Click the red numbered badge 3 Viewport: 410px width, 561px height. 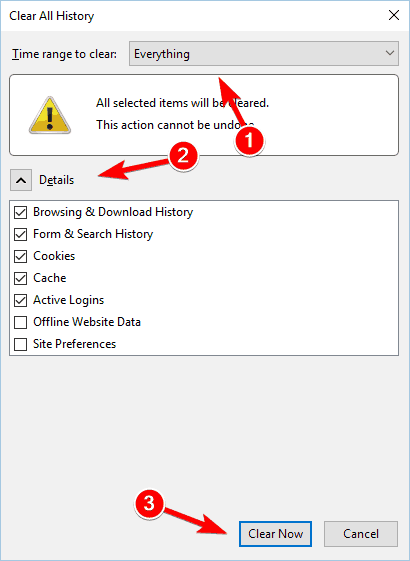149,504
